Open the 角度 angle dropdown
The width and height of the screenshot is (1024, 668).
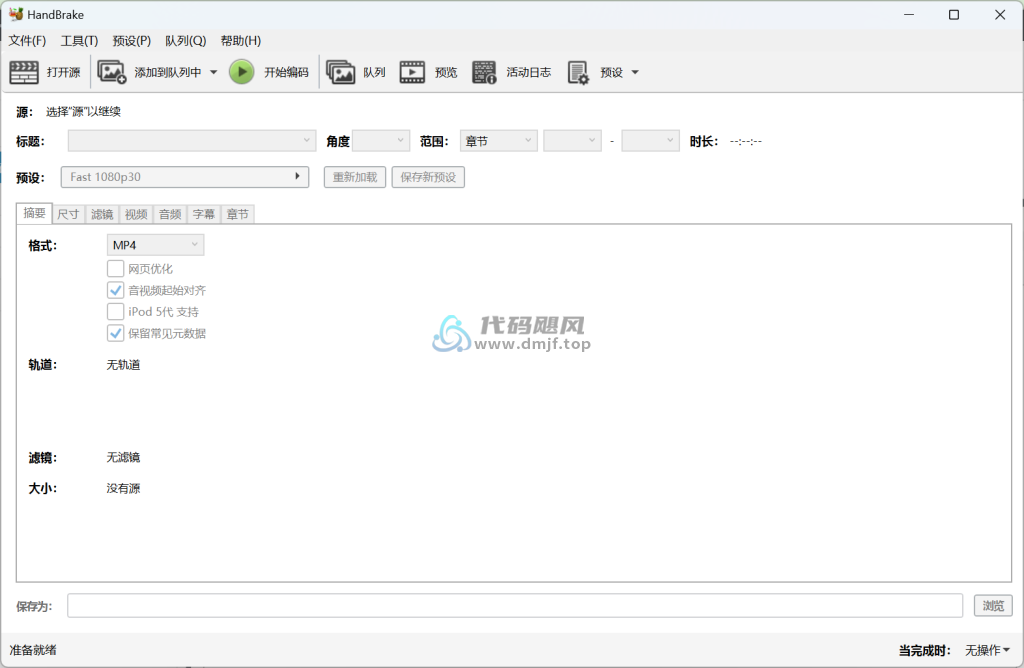(x=381, y=141)
